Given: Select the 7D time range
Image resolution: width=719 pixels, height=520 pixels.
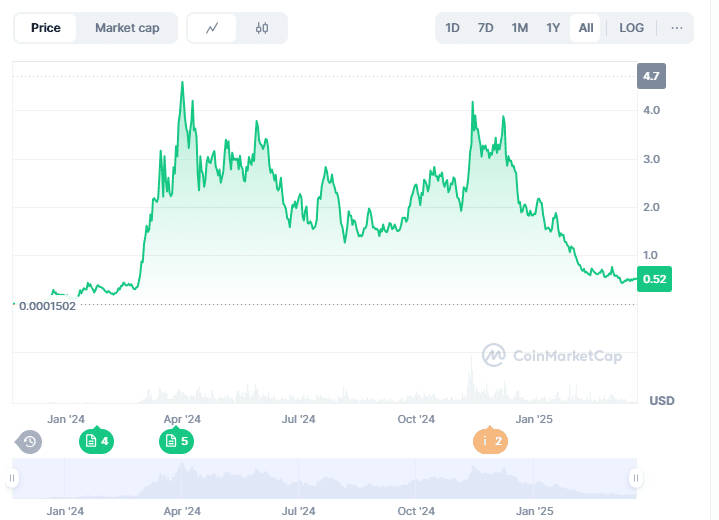Looking at the screenshot, I should (x=485, y=28).
